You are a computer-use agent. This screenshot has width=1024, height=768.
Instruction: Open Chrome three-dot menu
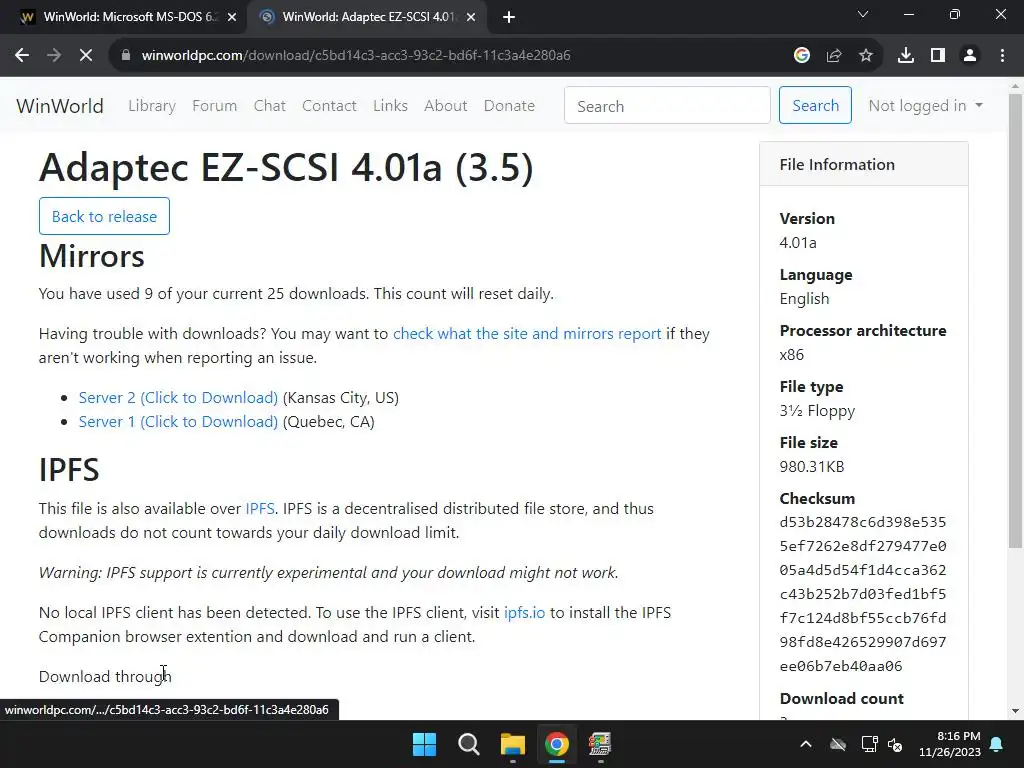click(x=1002, y=56)
